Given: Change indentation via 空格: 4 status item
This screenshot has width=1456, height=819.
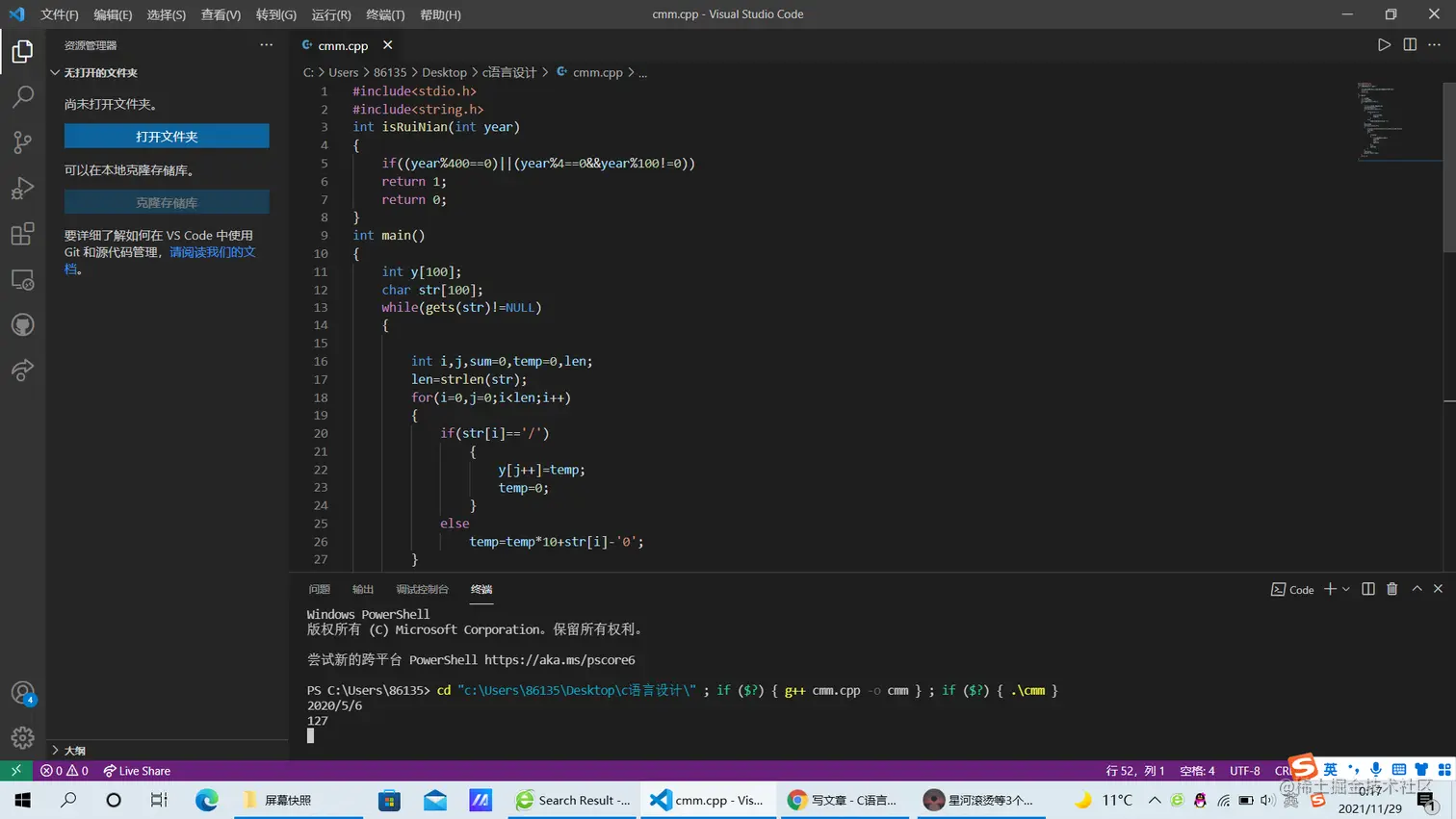Looking at the screenshot, I should click(1197, 771).
